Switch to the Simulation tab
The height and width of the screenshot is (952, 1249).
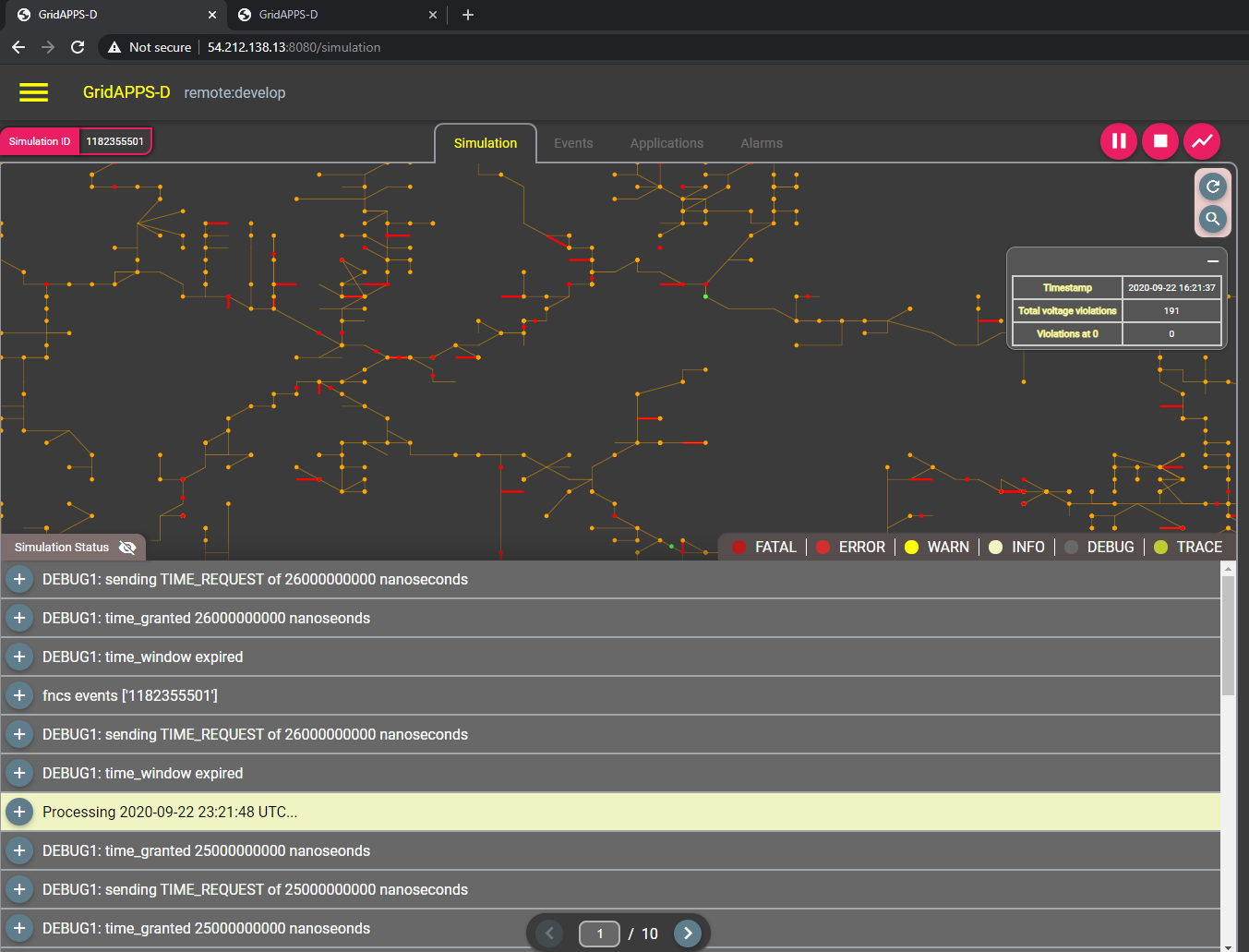coord(486,143)
